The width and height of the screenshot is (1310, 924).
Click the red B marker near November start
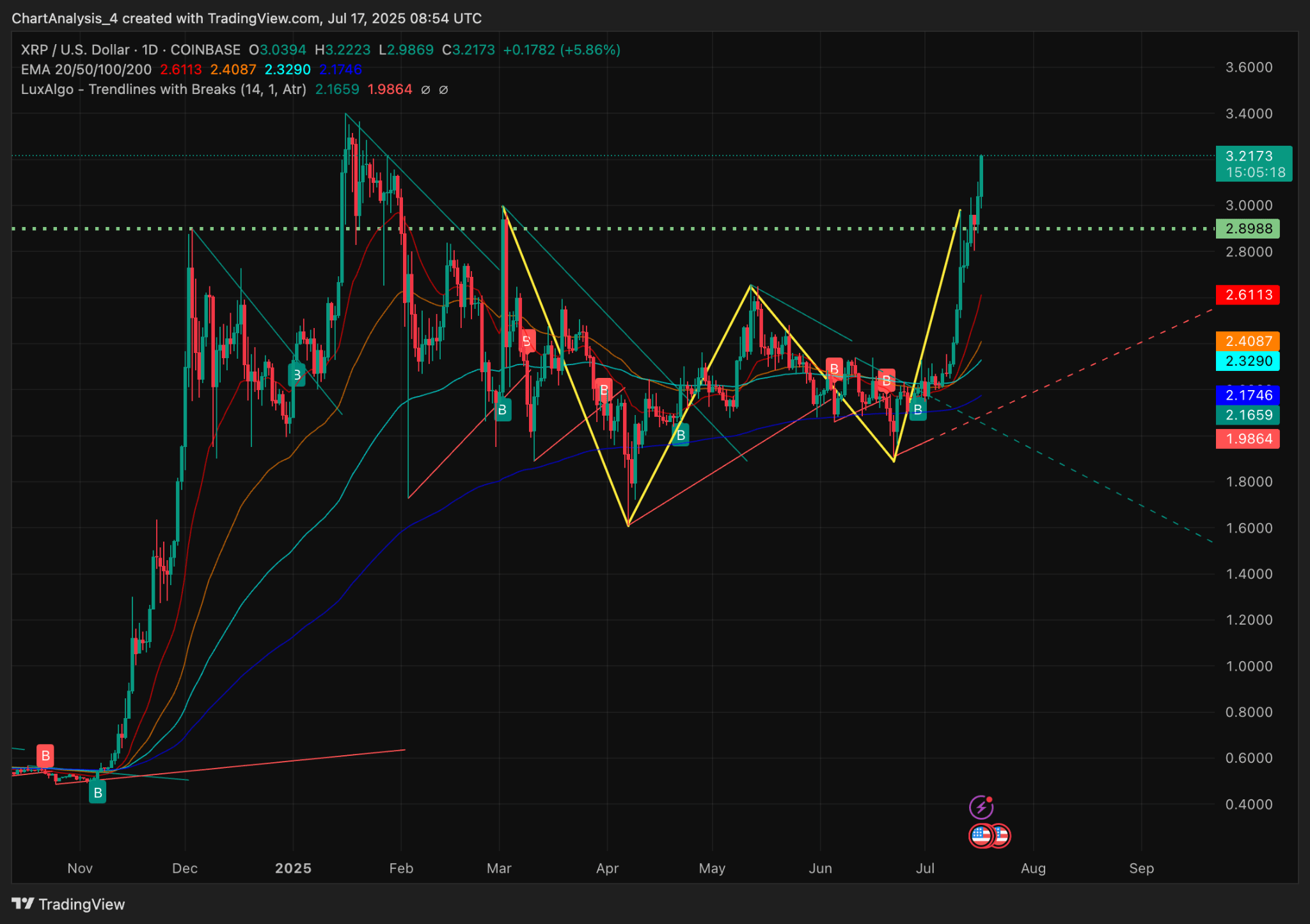click(45, 756)
